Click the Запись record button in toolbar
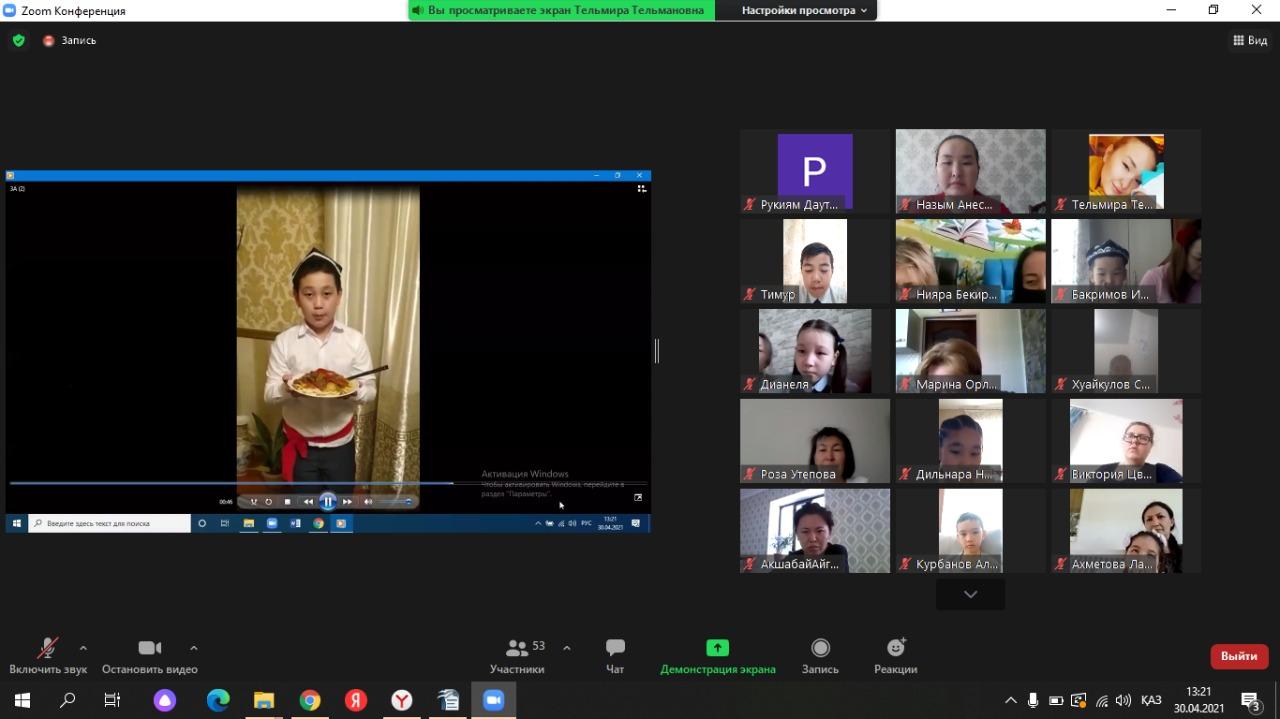 (x=820, y=655)
